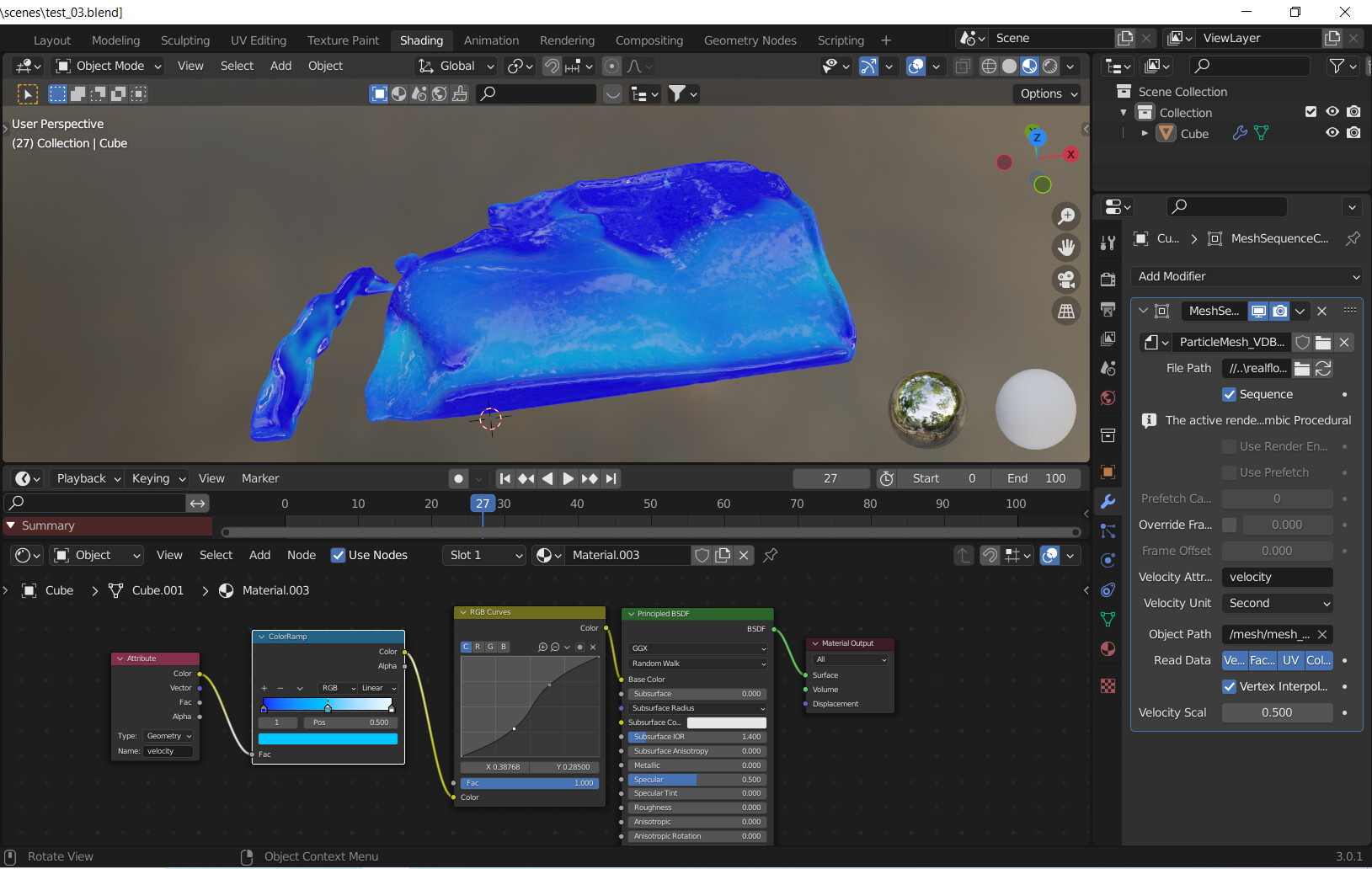Viewport: 1372px width, 869px height.
Task: Open Object Data properties tab
Action: (x=1108, y=619)
